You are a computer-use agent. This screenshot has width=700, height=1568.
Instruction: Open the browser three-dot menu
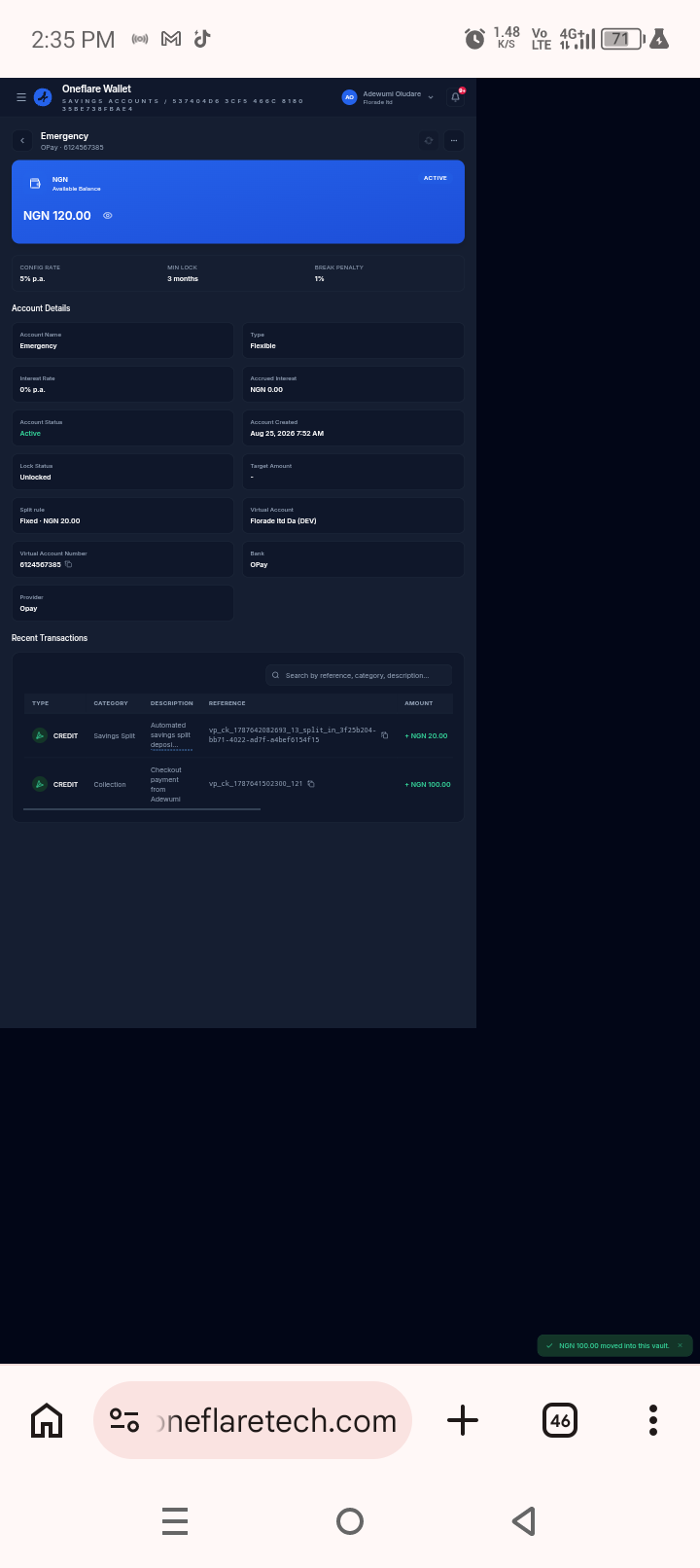tap(653, 1420)
